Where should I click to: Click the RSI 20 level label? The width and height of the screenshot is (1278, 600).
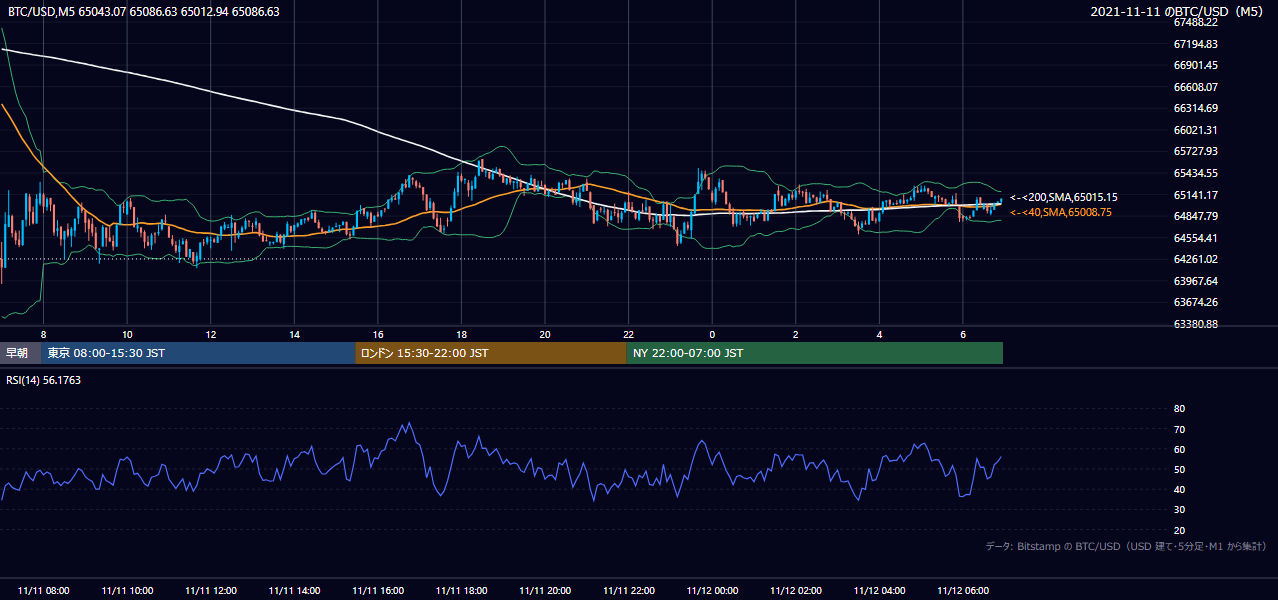coord(1179,530)
